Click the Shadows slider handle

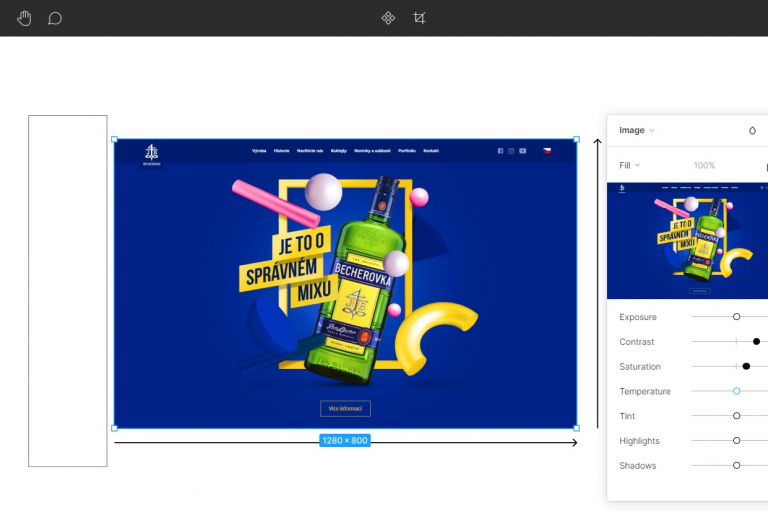pyautogui.click(x=736, y=465)
